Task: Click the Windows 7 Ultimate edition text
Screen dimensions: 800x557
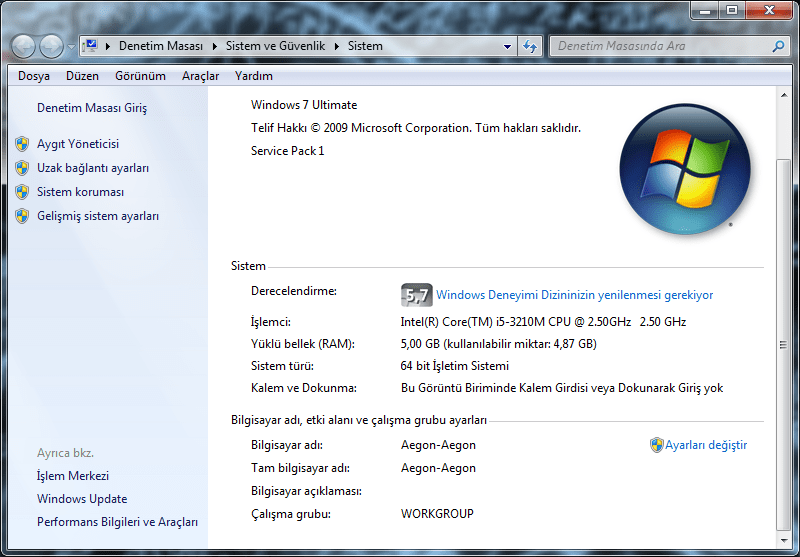Action: 304,105
